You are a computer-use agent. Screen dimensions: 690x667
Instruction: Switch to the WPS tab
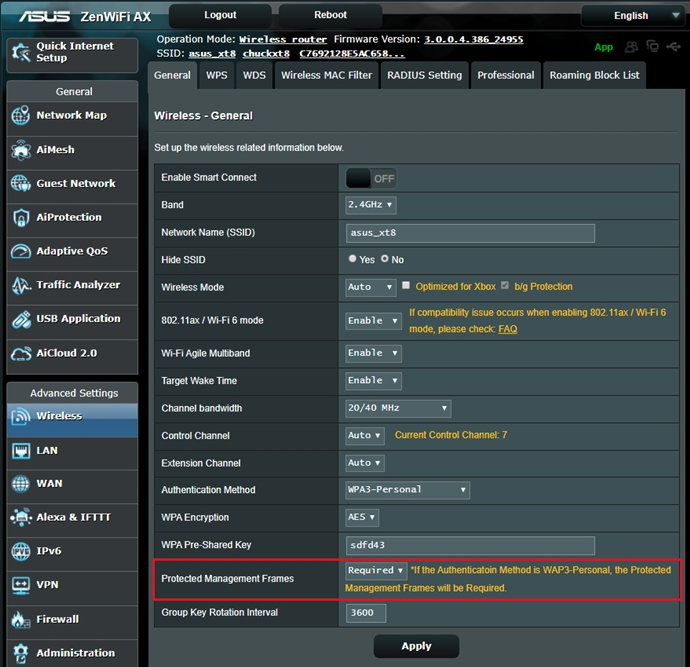pos(217,75)
